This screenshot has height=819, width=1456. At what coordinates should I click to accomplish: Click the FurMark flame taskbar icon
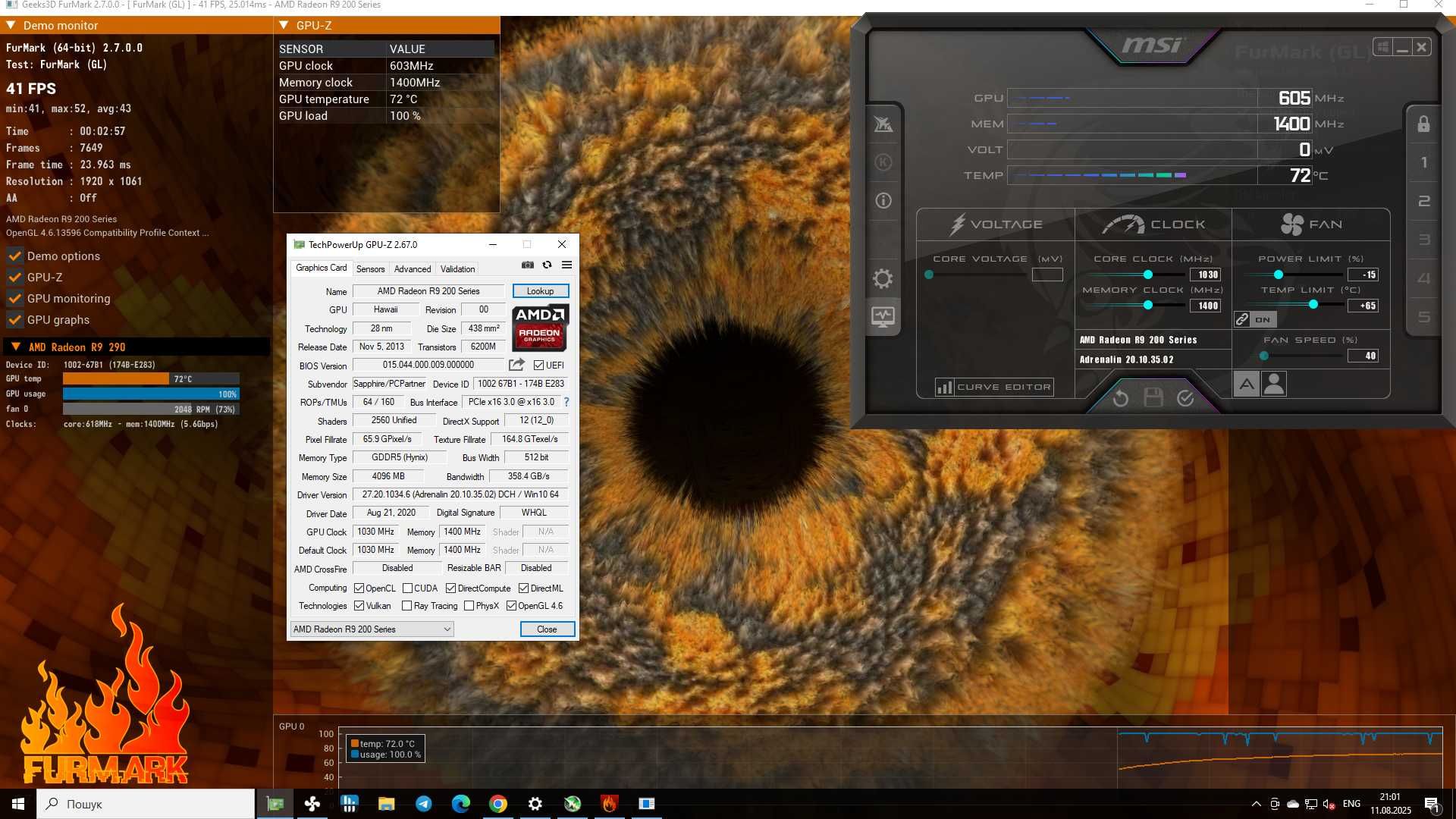pyautogui.click(x=609, y=804)
